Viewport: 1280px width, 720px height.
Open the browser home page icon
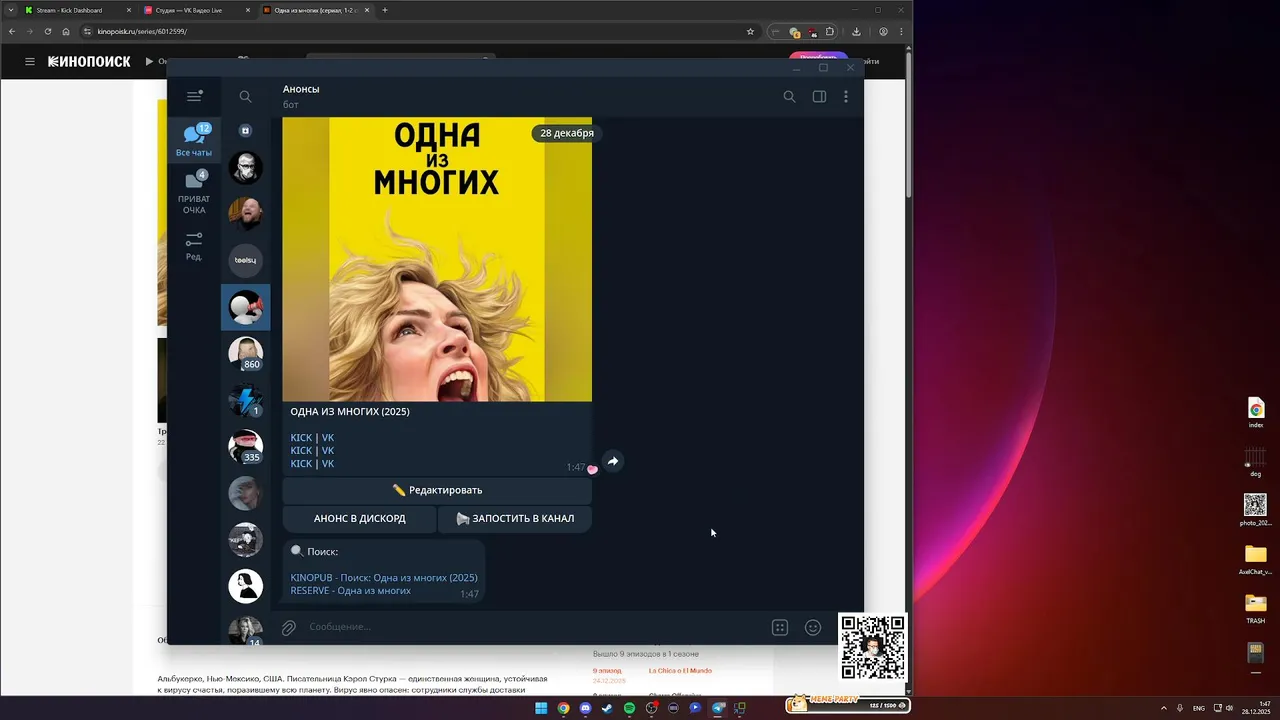tap(66, 31)
